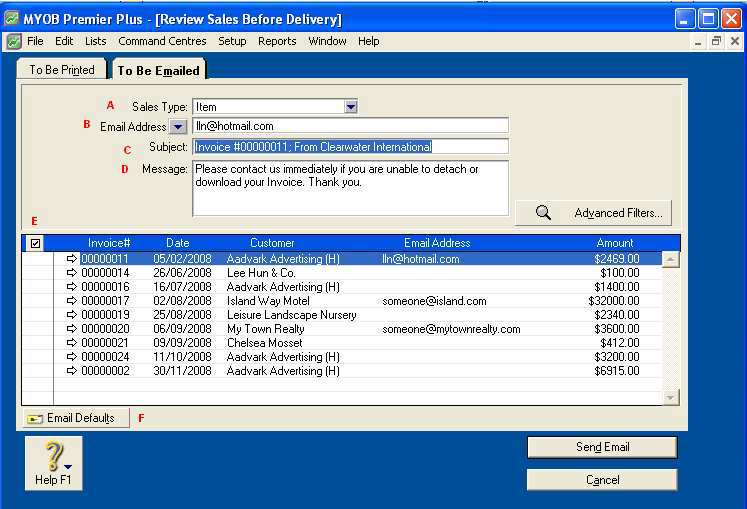Image resolution: width=747 pixels, height=509 pixels.
Task: Open Advanced Filters
Action: pos(594,213)
